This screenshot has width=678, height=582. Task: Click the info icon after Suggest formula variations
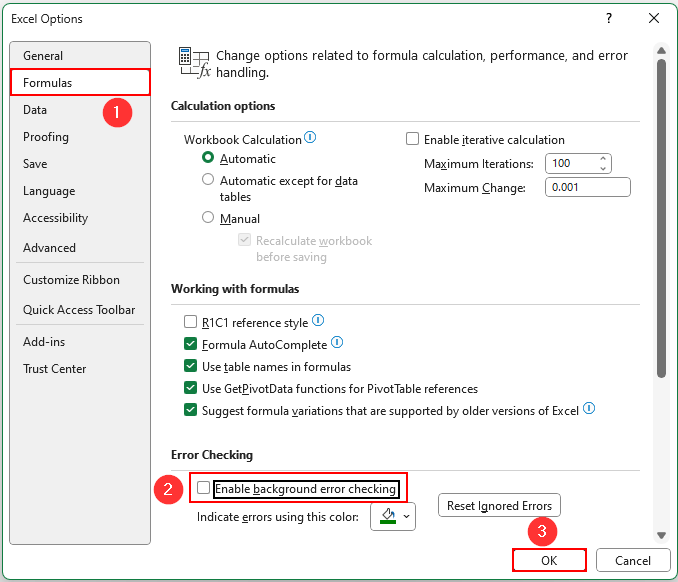[589, 408]
